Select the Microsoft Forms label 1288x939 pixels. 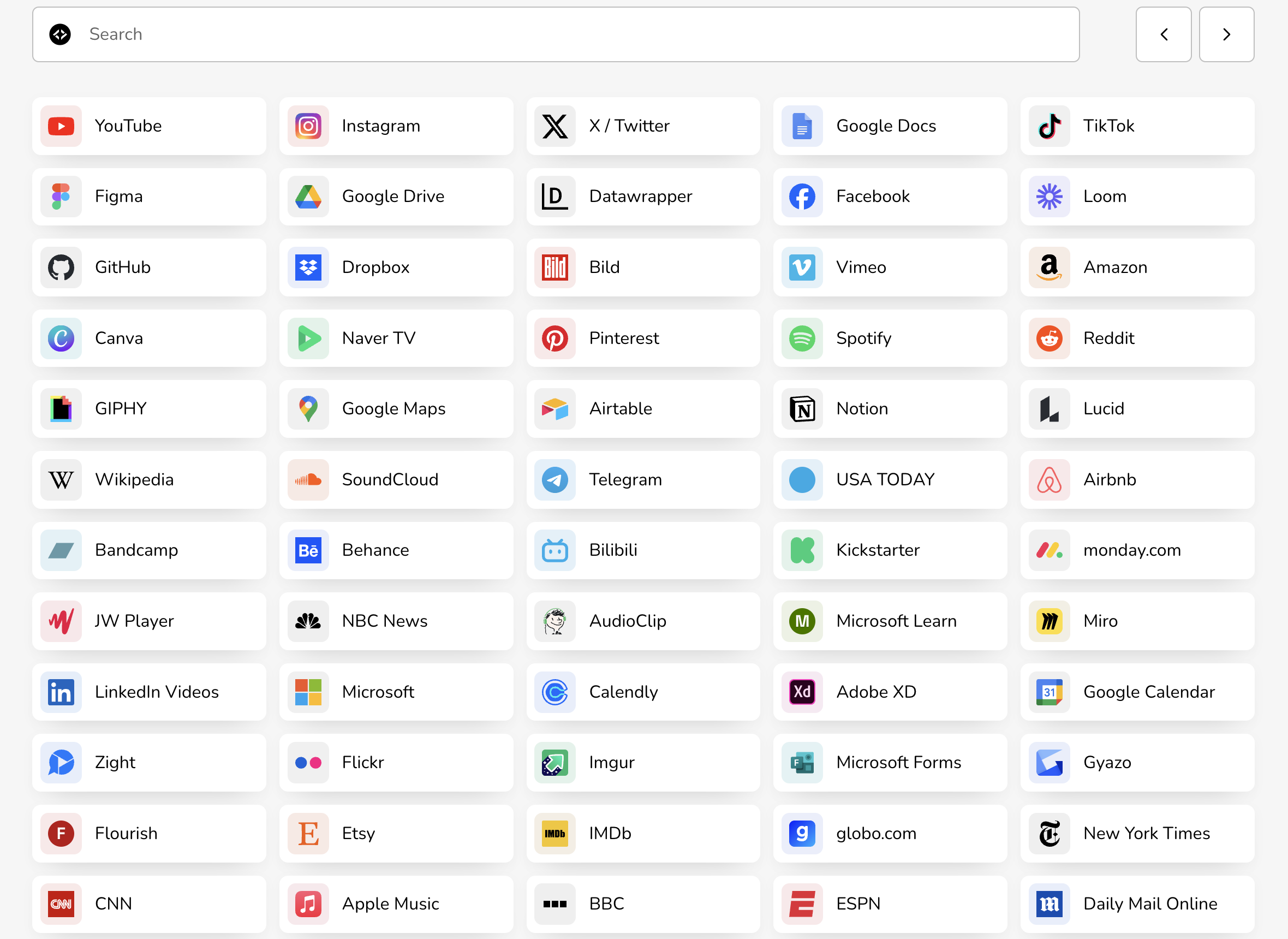898,763
